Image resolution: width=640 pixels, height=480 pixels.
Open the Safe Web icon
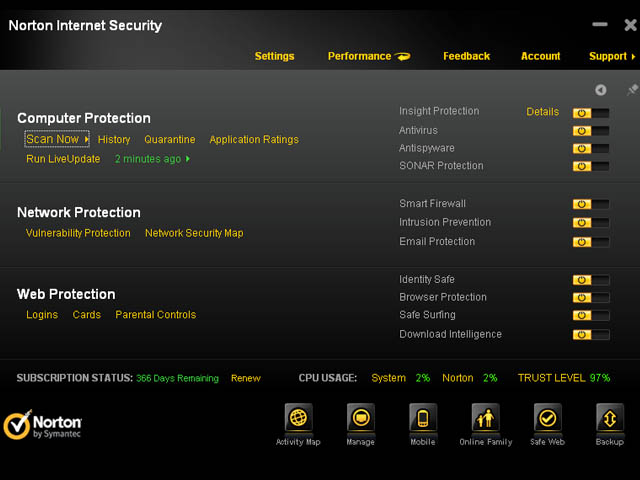click(547, 418)
